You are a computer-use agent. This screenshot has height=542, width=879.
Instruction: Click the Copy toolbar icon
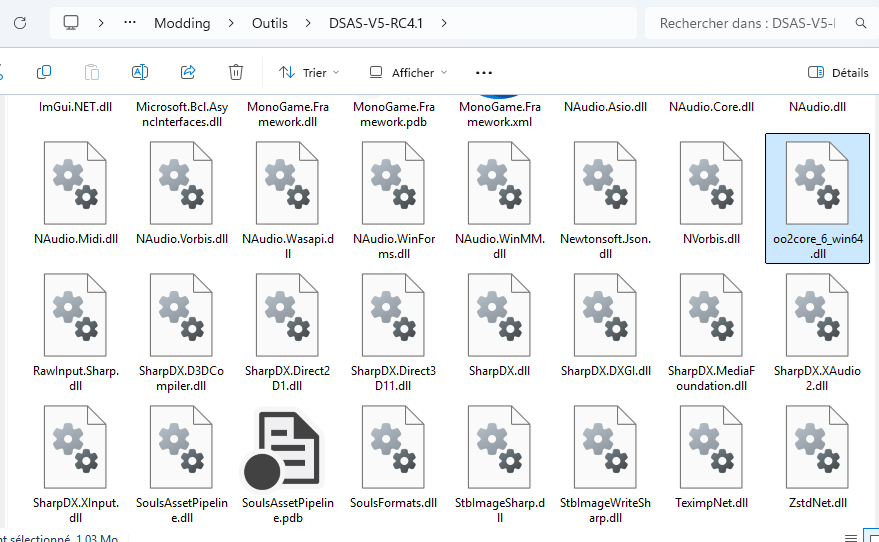click(x=44, y=72)
